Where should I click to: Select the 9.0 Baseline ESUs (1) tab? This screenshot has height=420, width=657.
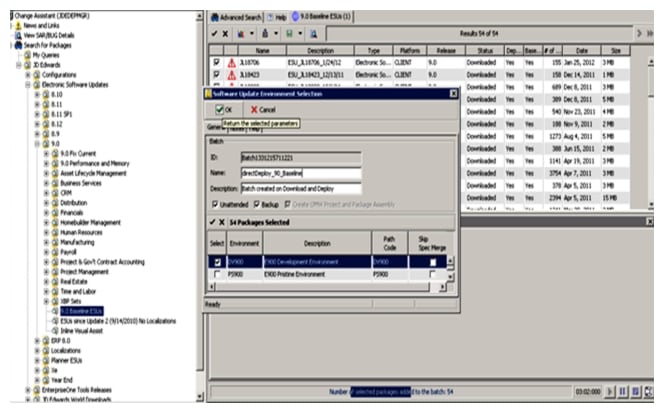[x=321, y=17]
